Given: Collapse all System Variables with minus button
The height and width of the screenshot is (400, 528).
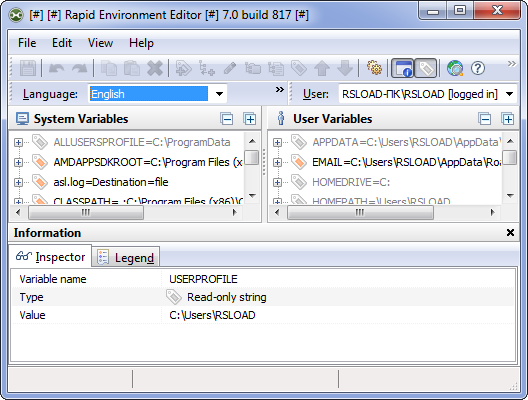Looking at the screenshot, I should tap(227, 119).
